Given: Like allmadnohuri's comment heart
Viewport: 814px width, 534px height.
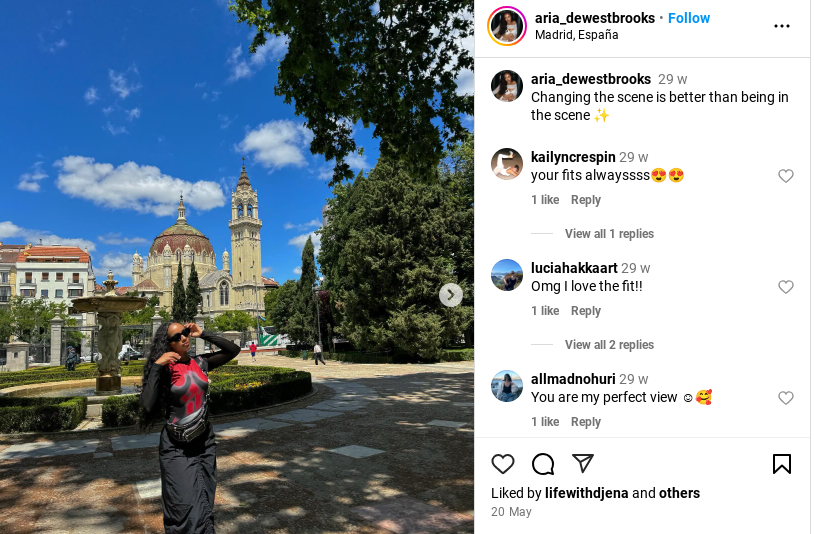Looking at the screenshot, I should point(785,398).
